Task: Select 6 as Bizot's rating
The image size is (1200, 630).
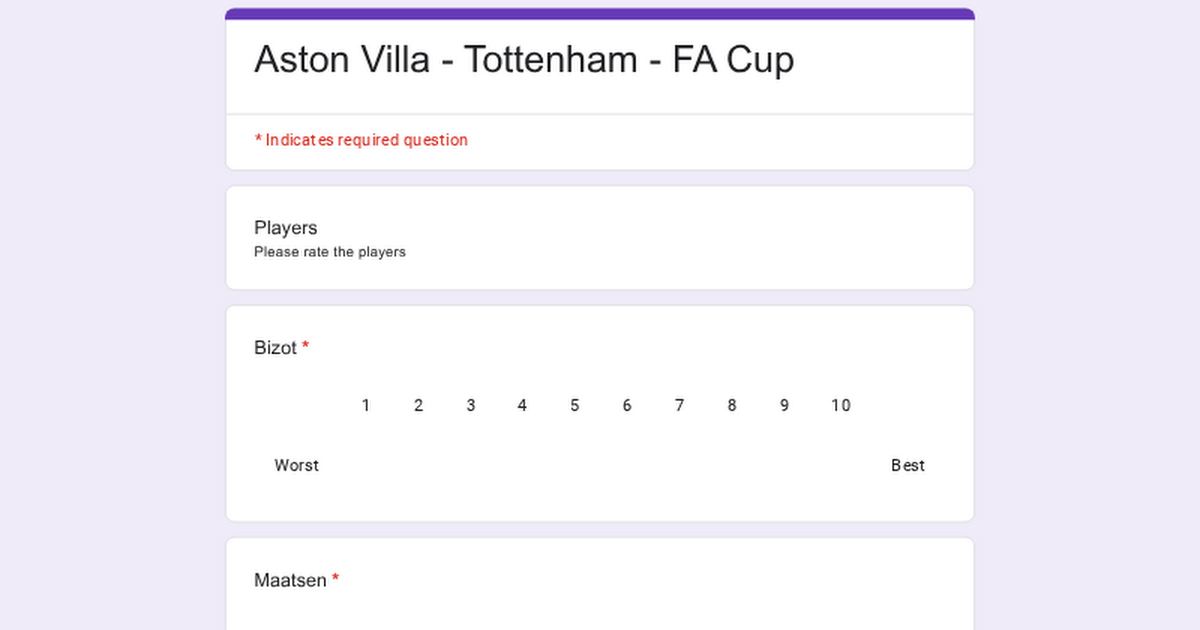Action: click(627, 405)
